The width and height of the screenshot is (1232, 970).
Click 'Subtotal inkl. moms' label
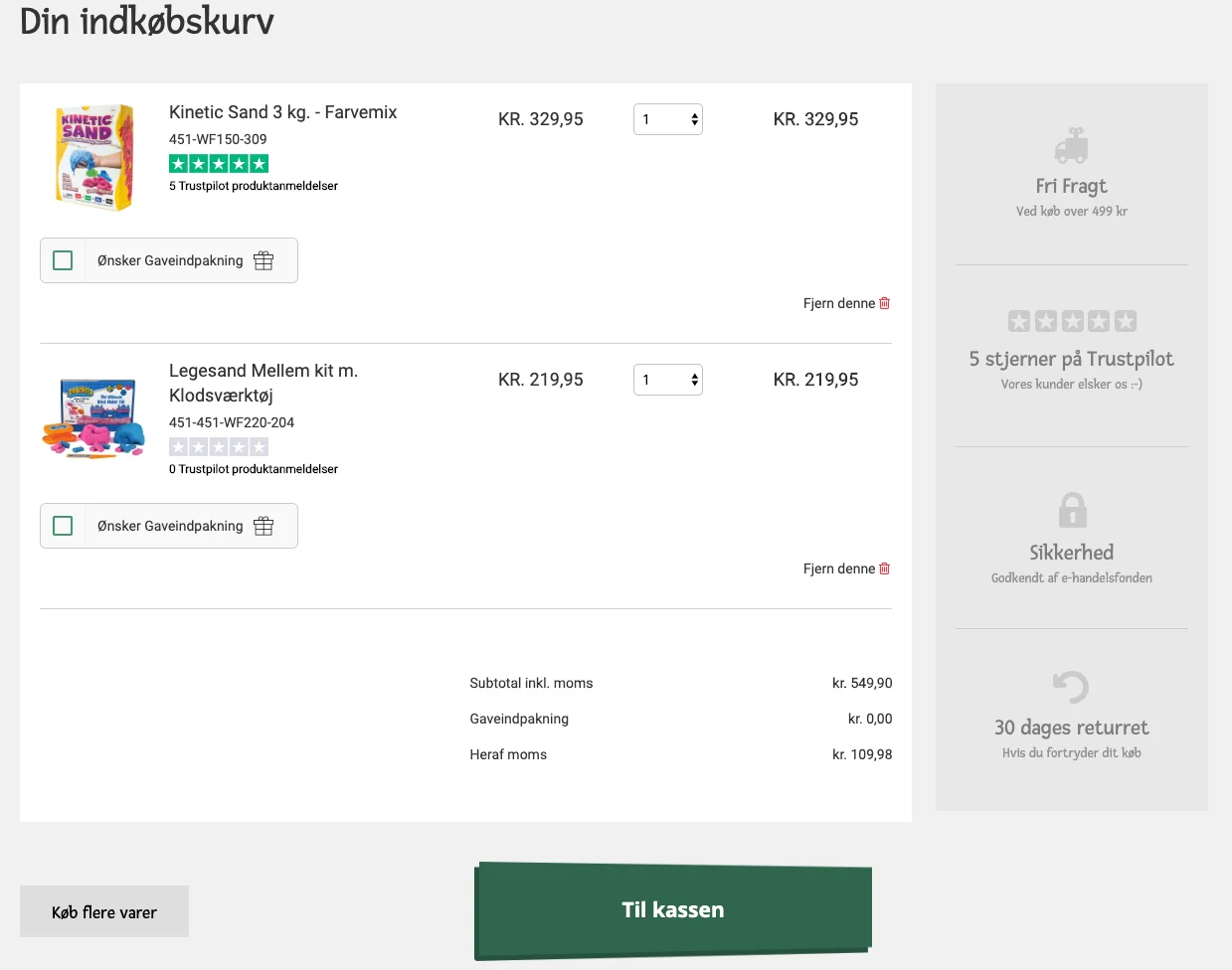[x=531, y=683]
